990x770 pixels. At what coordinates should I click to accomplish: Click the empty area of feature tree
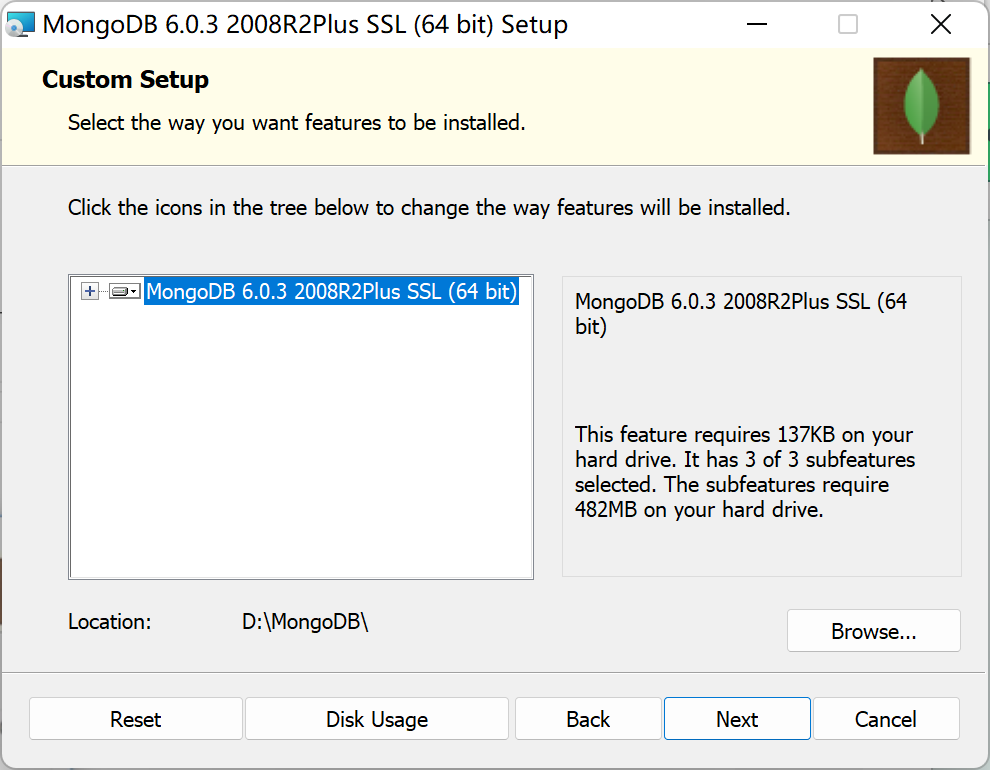(x=300, y=450)
